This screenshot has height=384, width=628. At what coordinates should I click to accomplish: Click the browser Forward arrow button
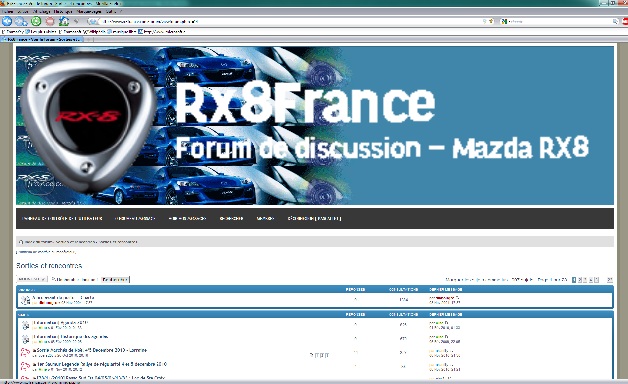tap(21, 21)
